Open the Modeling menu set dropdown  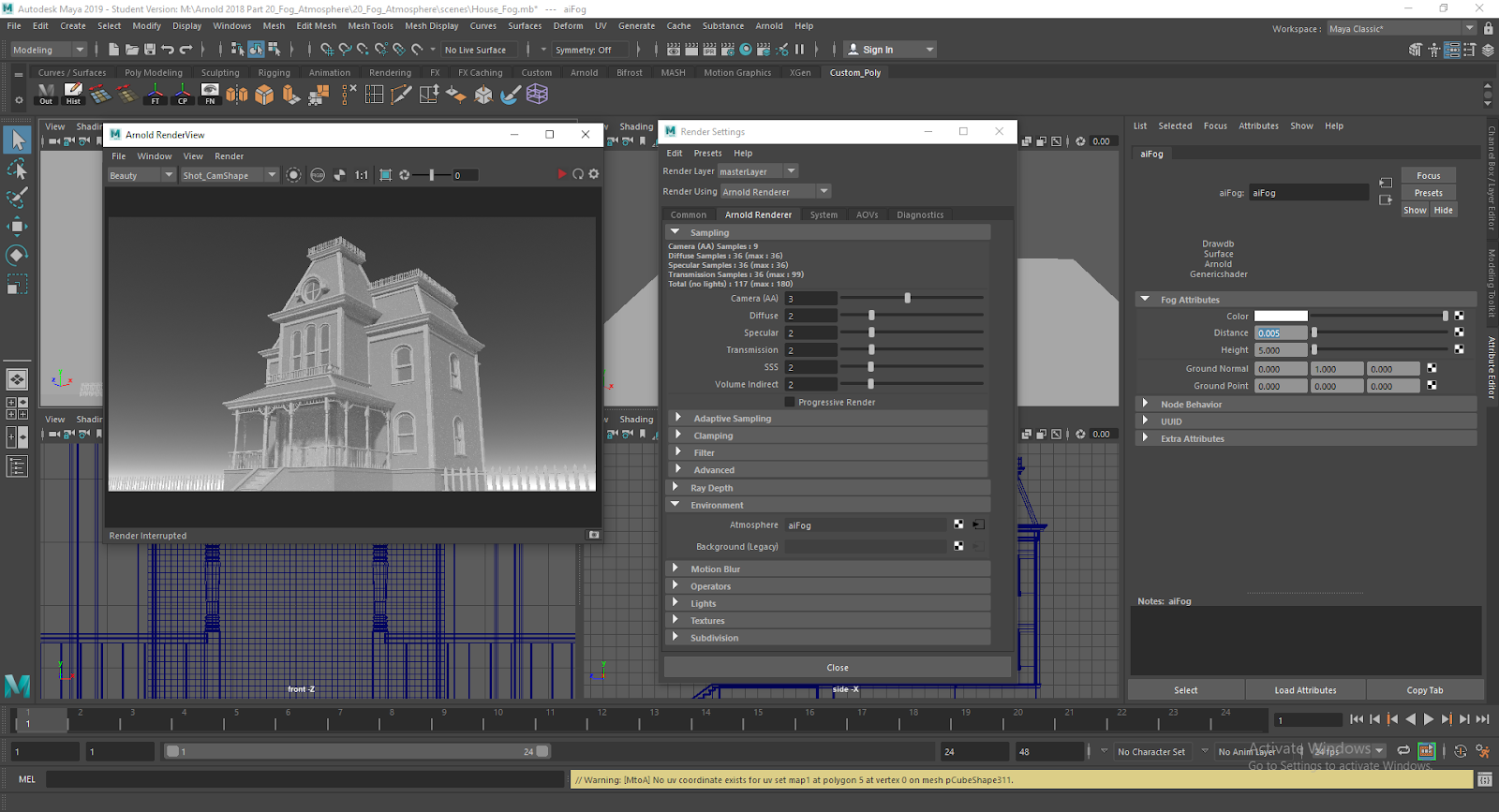click(x=48, y=50)
